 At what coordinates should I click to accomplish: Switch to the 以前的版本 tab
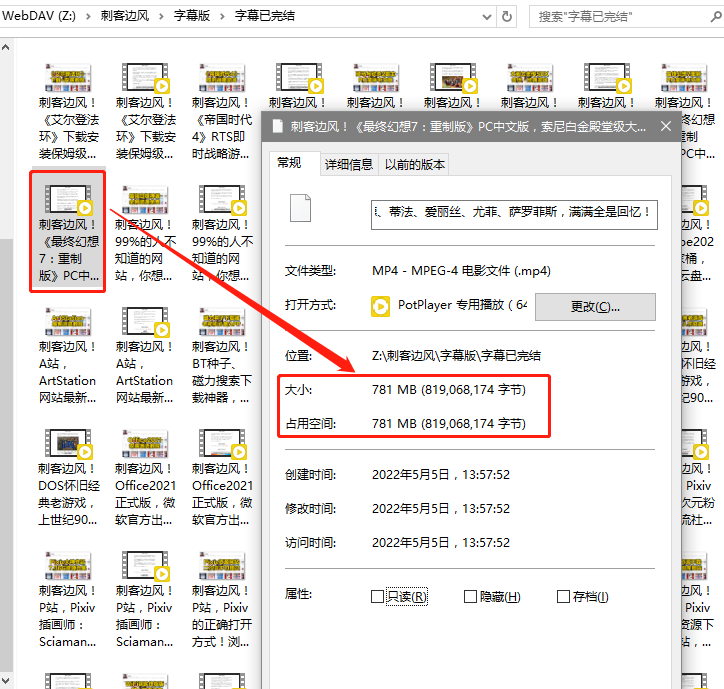click(x=414, y=164)
